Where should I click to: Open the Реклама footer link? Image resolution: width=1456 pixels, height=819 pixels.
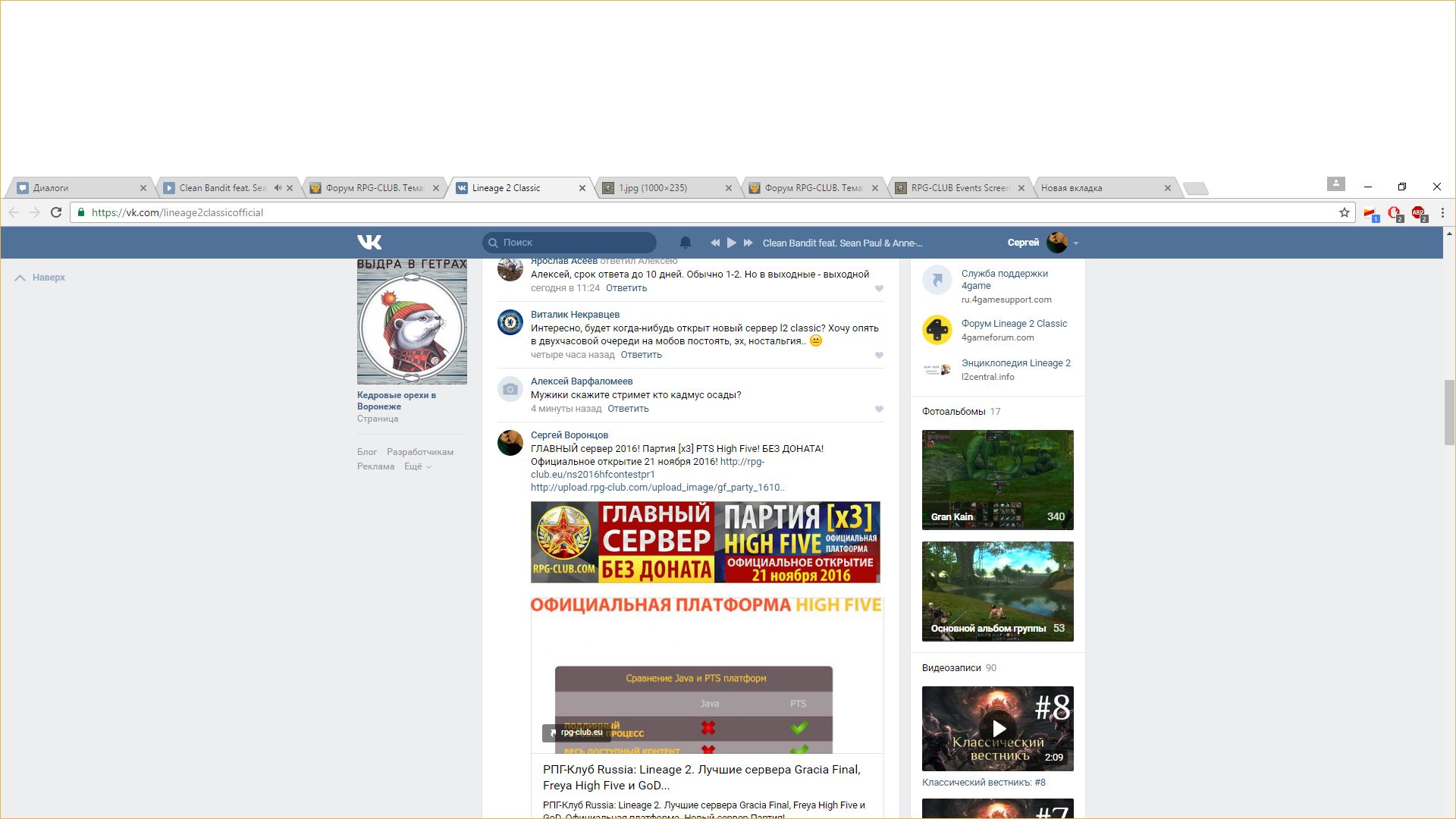(376, 466)
